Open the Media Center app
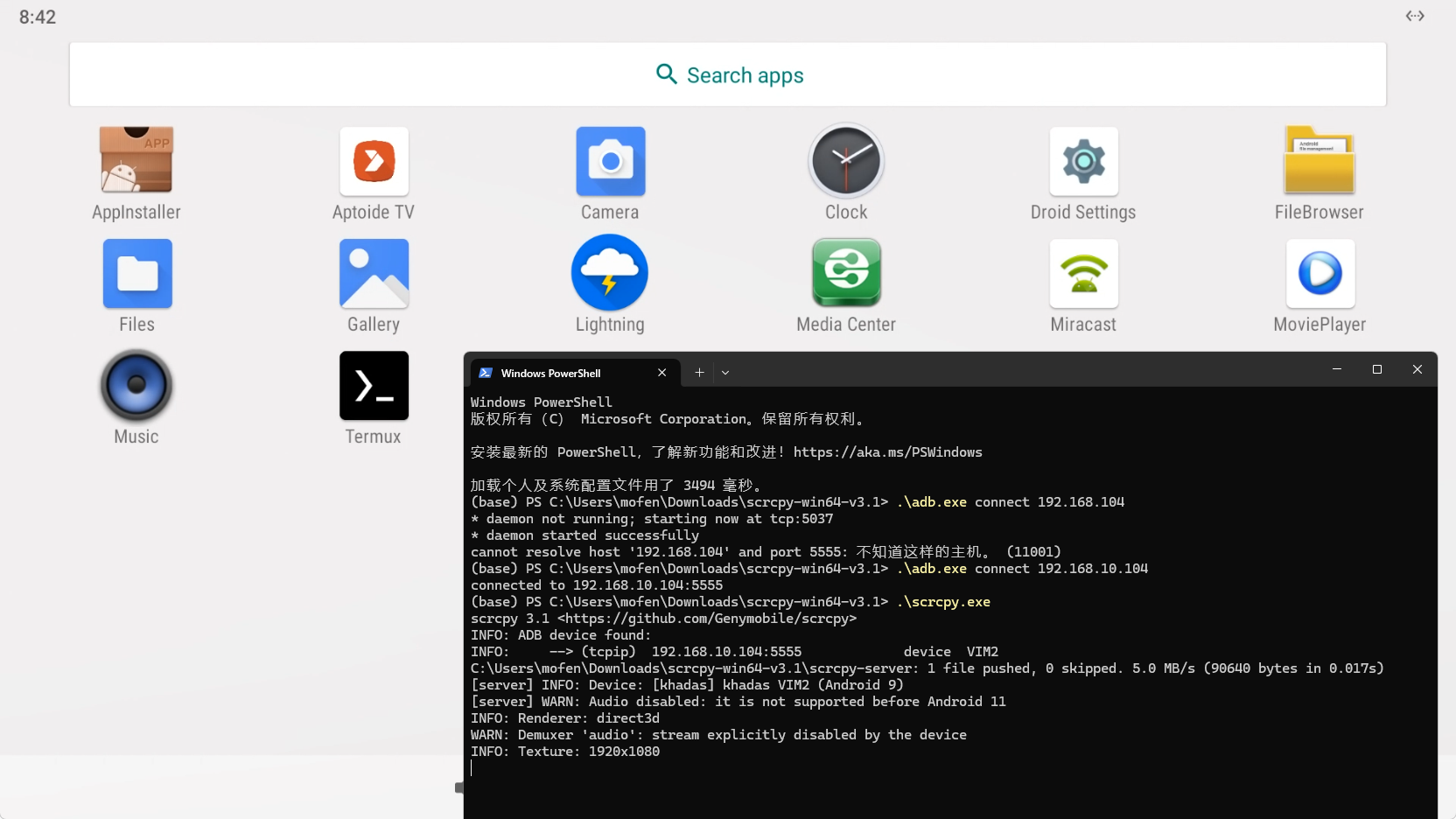1456x819 pixels. tap(846, 274)
